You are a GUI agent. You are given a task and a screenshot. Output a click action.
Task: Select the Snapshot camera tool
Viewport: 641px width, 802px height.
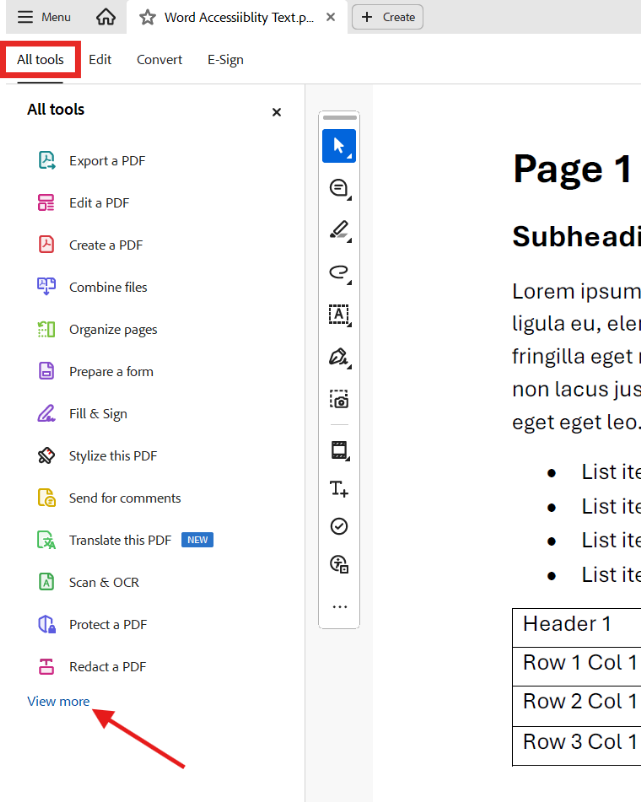(339, 399)
